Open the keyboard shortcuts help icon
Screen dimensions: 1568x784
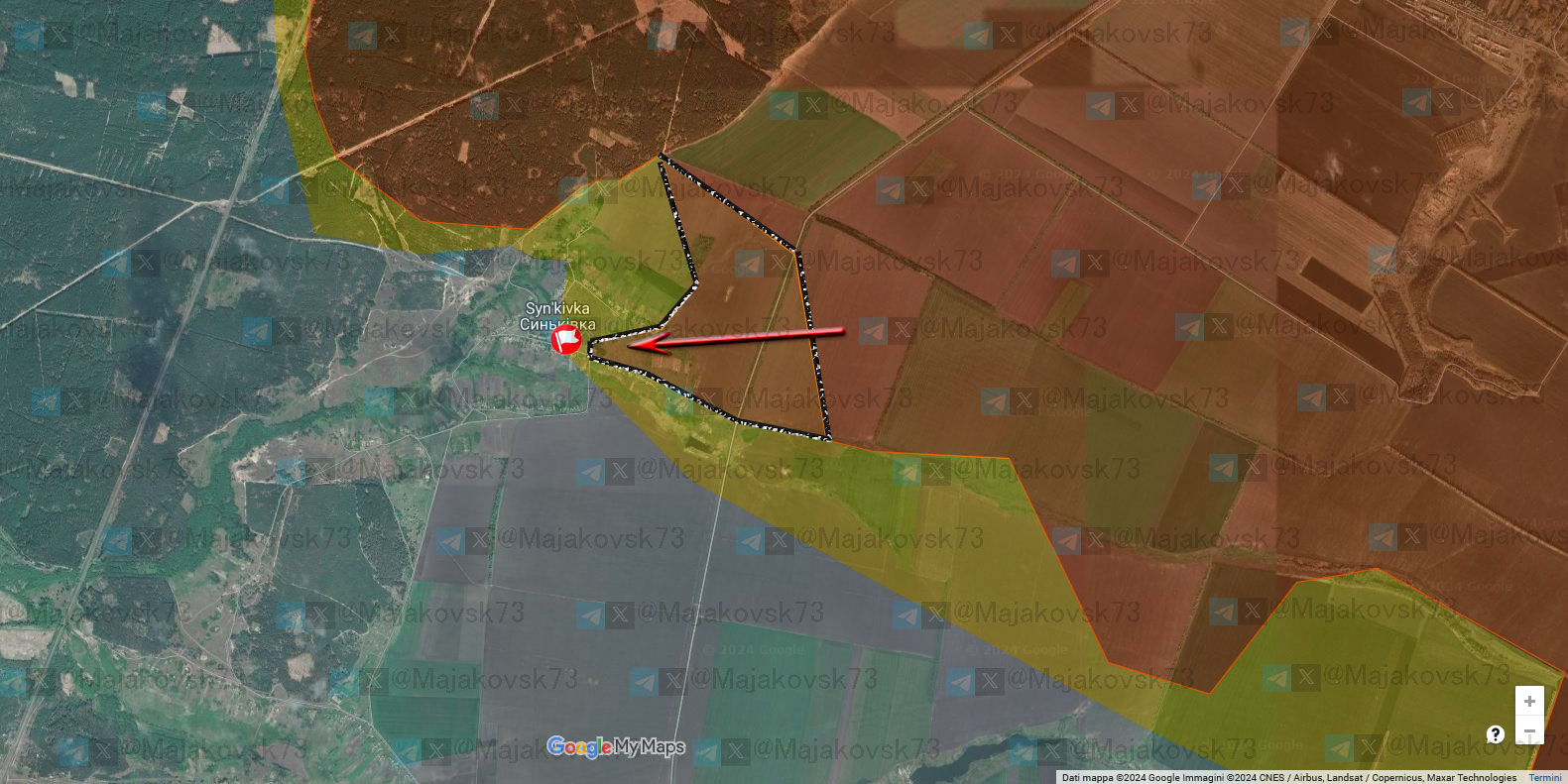1496,734
